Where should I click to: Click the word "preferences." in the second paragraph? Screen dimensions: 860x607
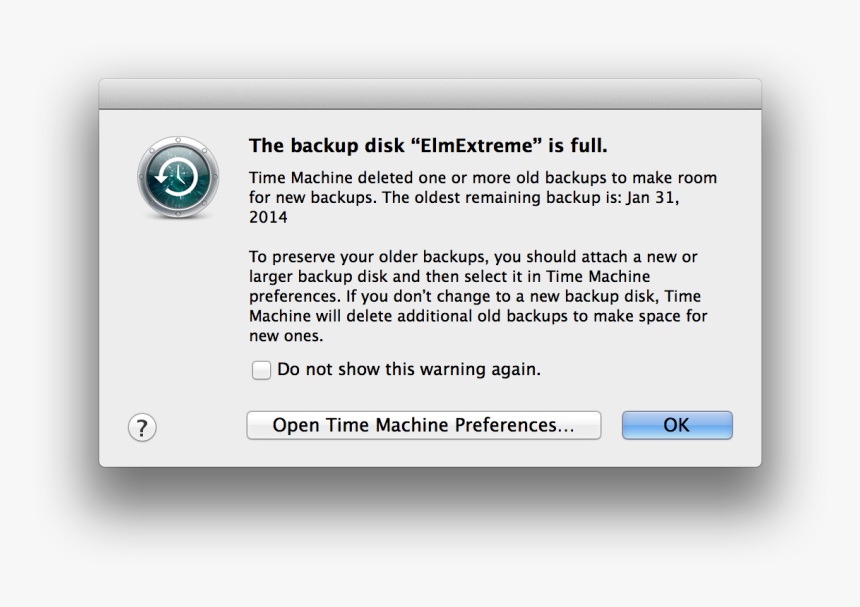pos(295,297)
